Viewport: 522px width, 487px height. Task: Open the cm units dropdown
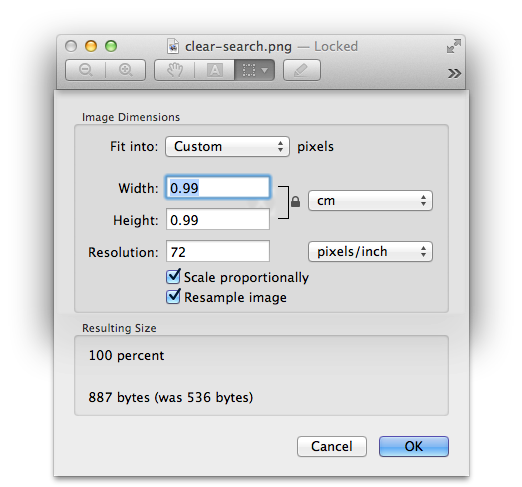370,201
